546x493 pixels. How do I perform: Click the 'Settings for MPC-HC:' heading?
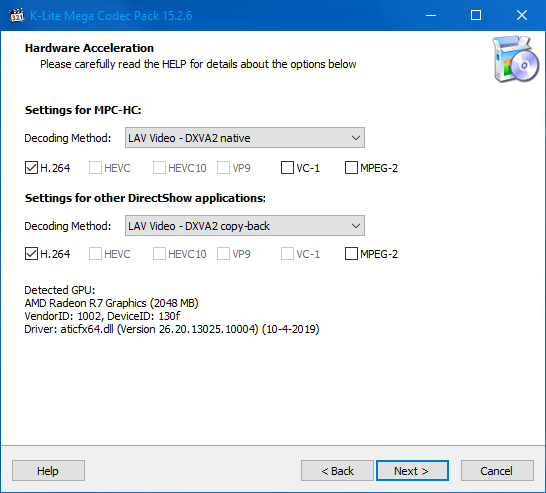coord(83,110)
